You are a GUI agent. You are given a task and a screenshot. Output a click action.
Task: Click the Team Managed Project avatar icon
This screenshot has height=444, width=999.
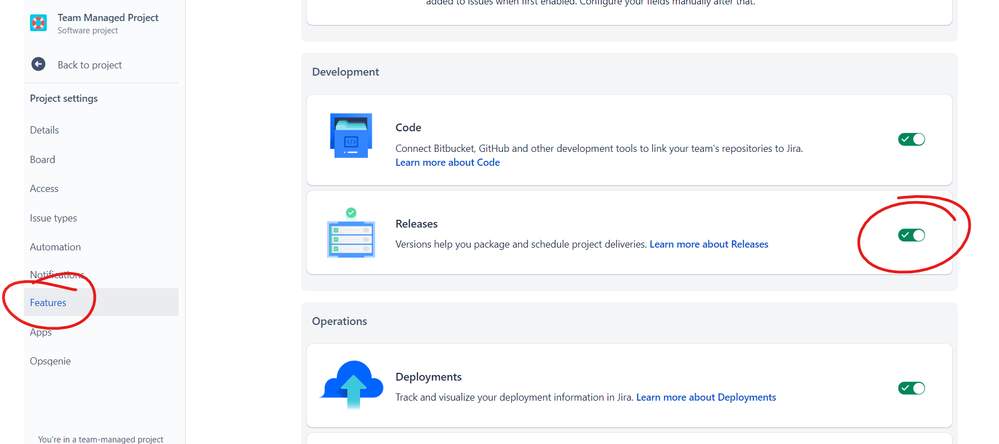click(38, 23)
